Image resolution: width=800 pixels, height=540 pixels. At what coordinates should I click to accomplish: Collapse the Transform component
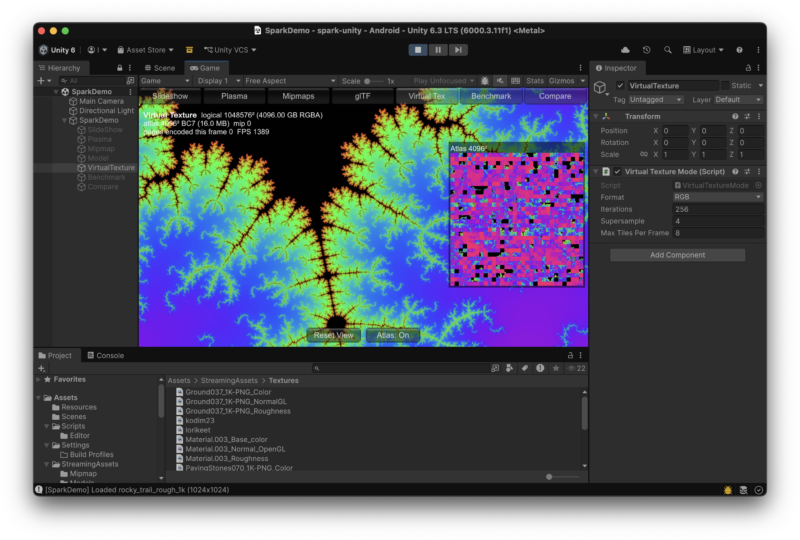[595, 116]
